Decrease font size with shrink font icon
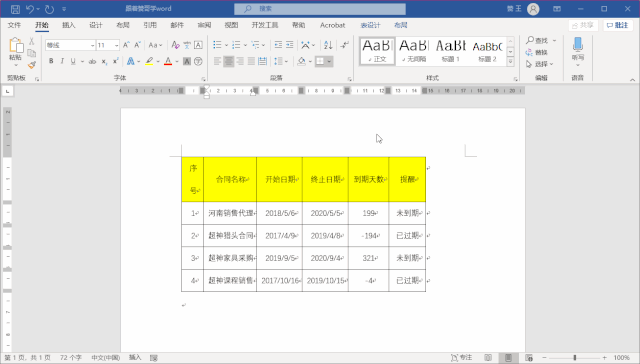The image size is (640, 364). pos(137,45)
